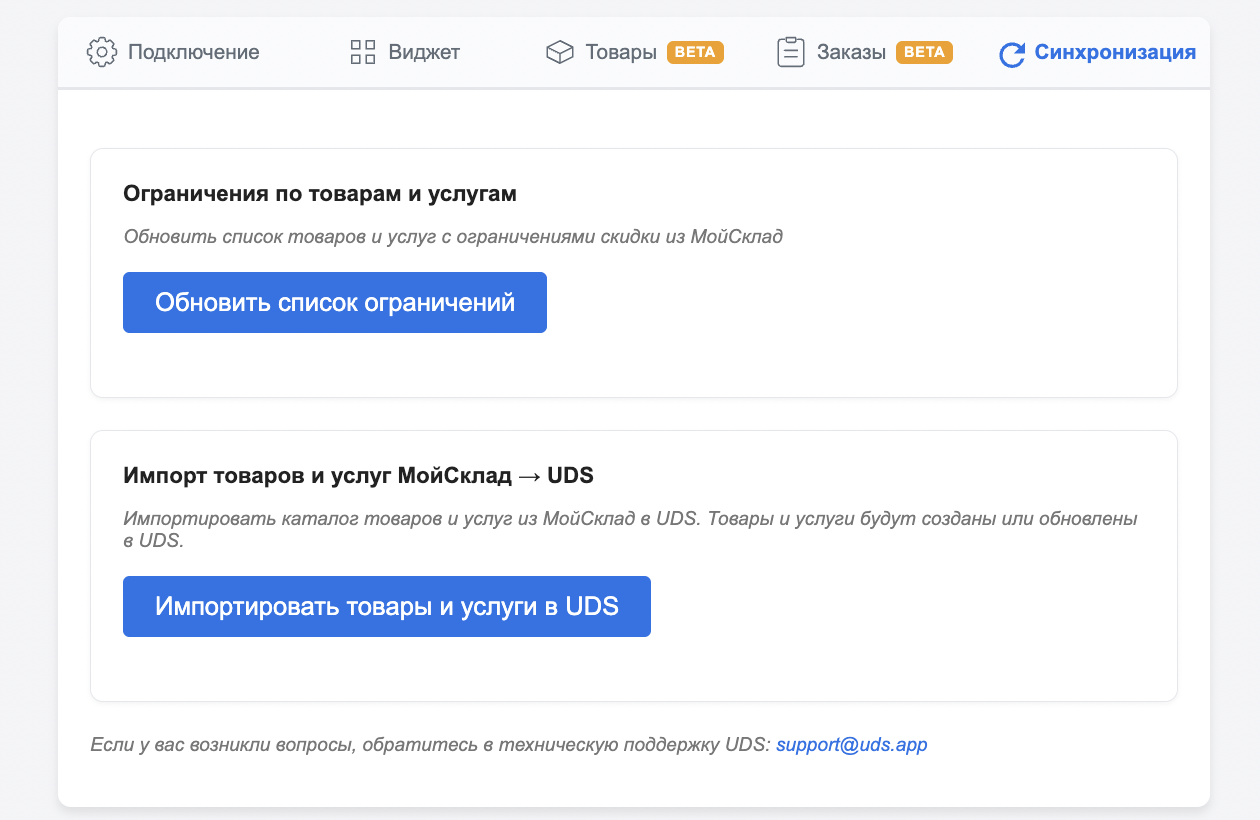The width and height of the screenshot is (1260, 820).
Task: Click the clipboard icon beside Заказы
Action: [x=791, y=52]
